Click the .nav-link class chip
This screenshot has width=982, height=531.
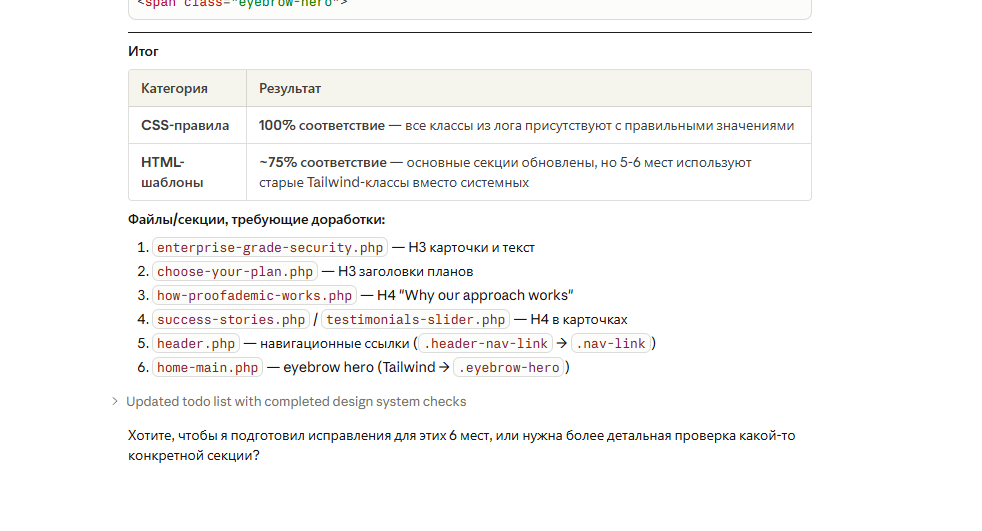click(x=610, y=344)
